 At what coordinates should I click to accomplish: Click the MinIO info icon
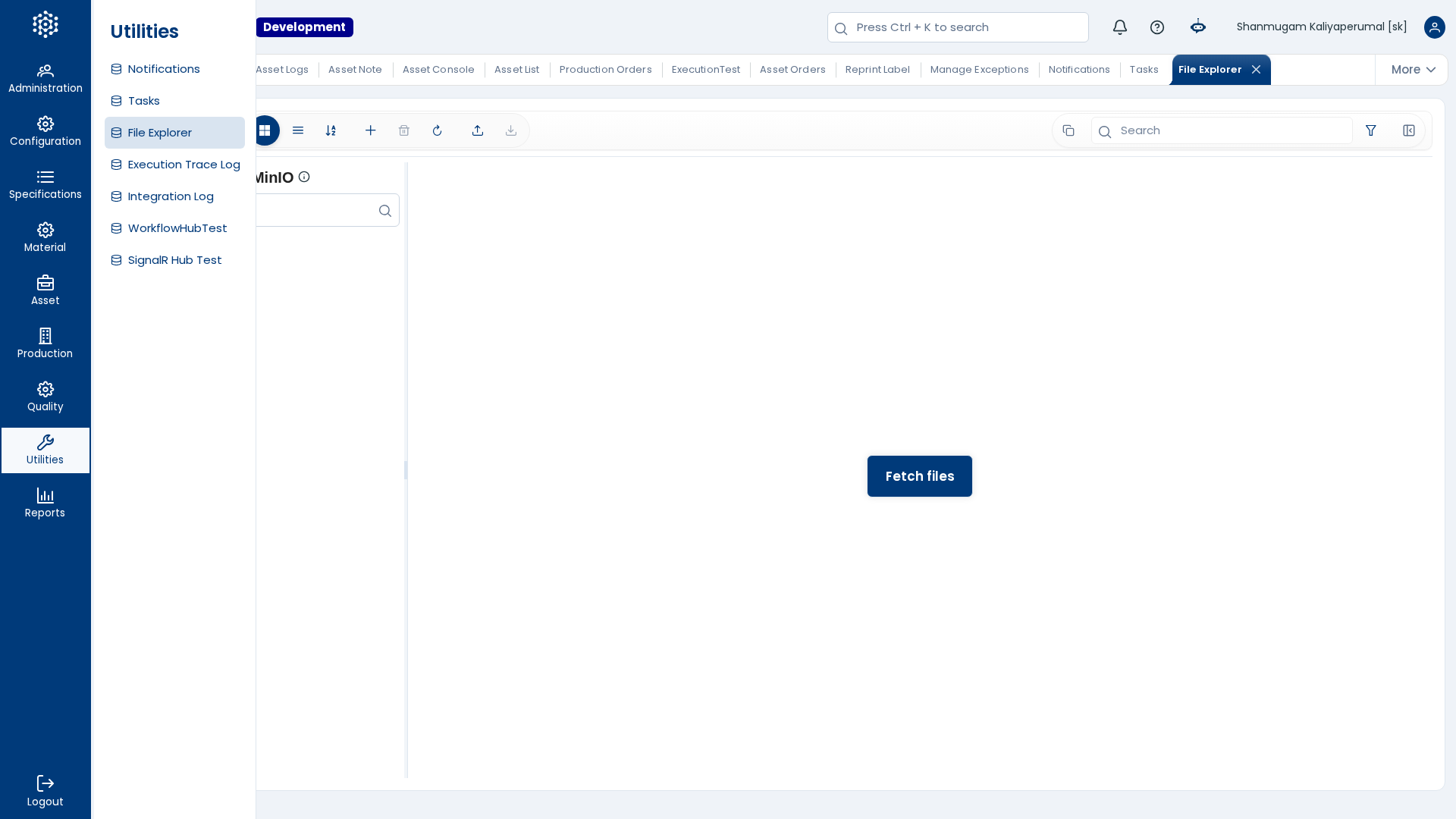304,177
